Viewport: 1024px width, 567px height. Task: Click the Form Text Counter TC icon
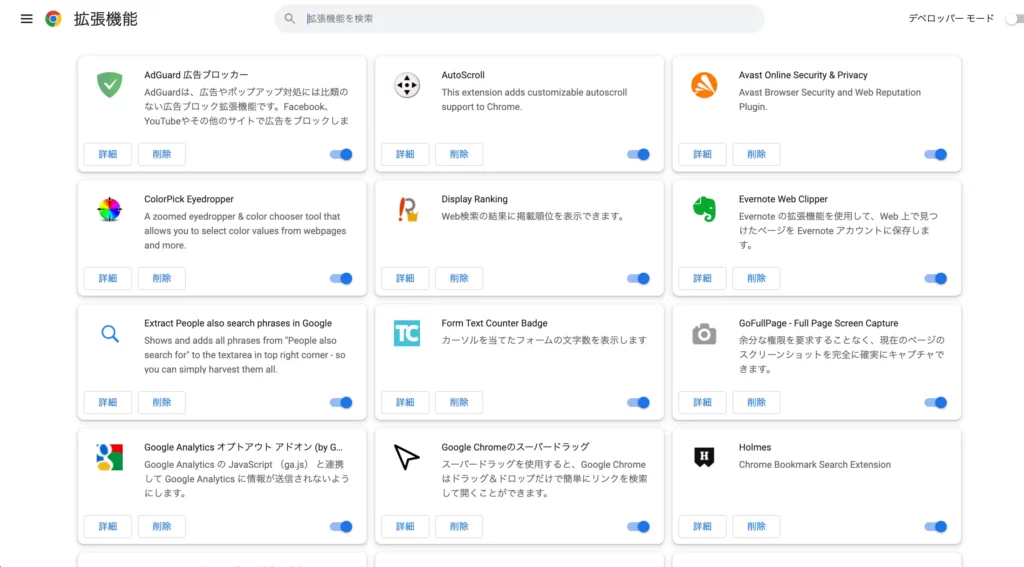click(x=407, y=333)
